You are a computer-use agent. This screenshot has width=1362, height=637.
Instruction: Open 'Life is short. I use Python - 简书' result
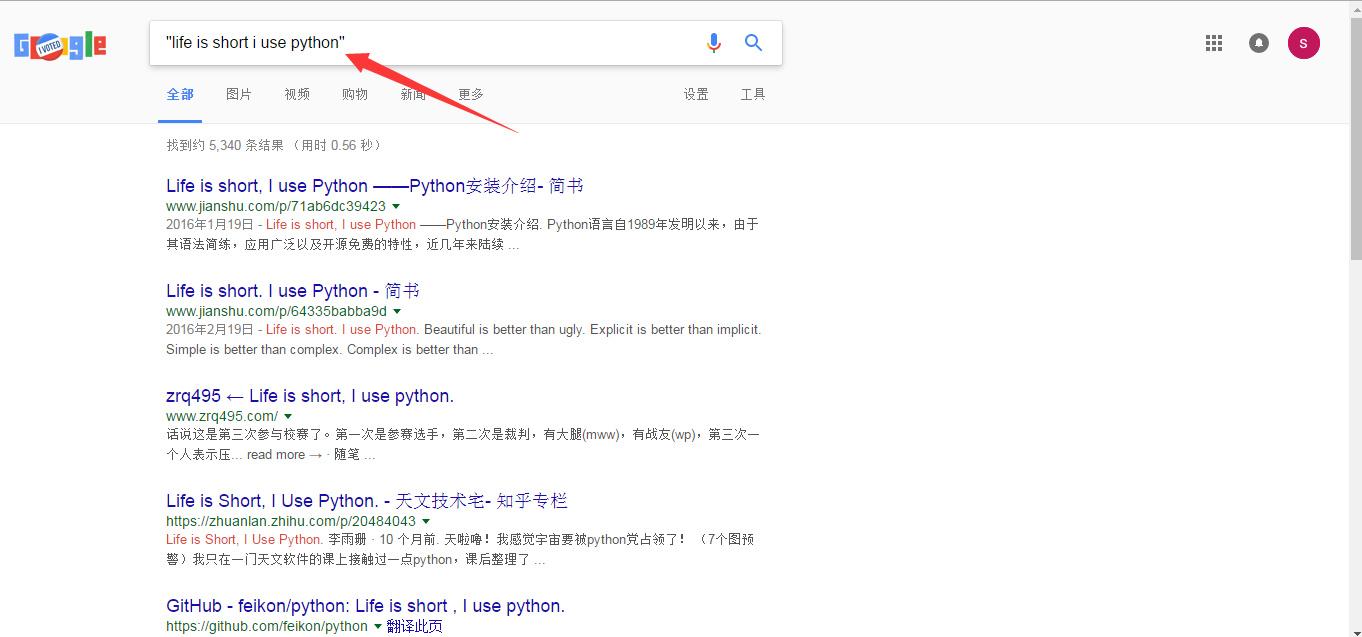point(293,291)
